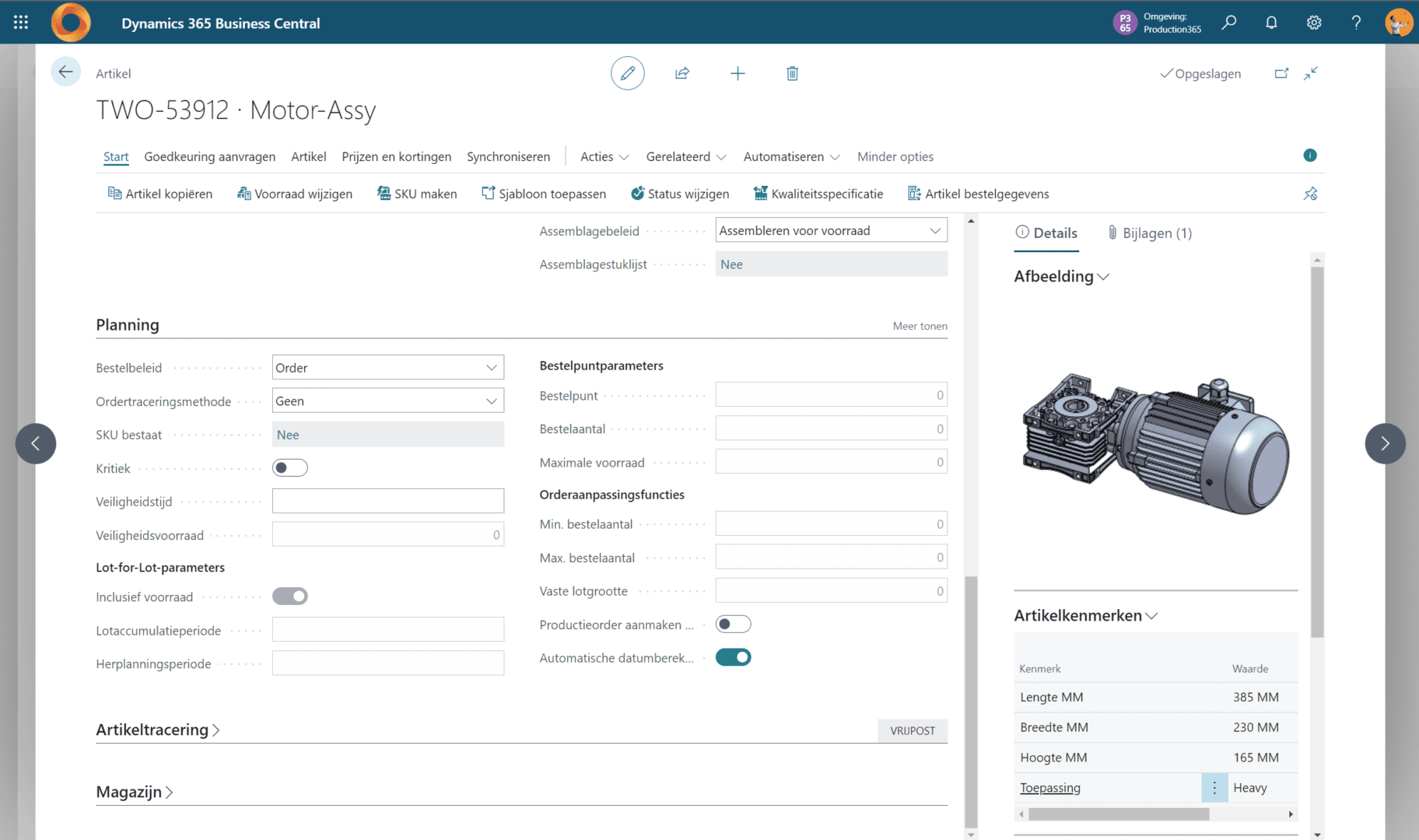Click the plus icon to add new article
1419x840 pixels.
coord(738,73)
